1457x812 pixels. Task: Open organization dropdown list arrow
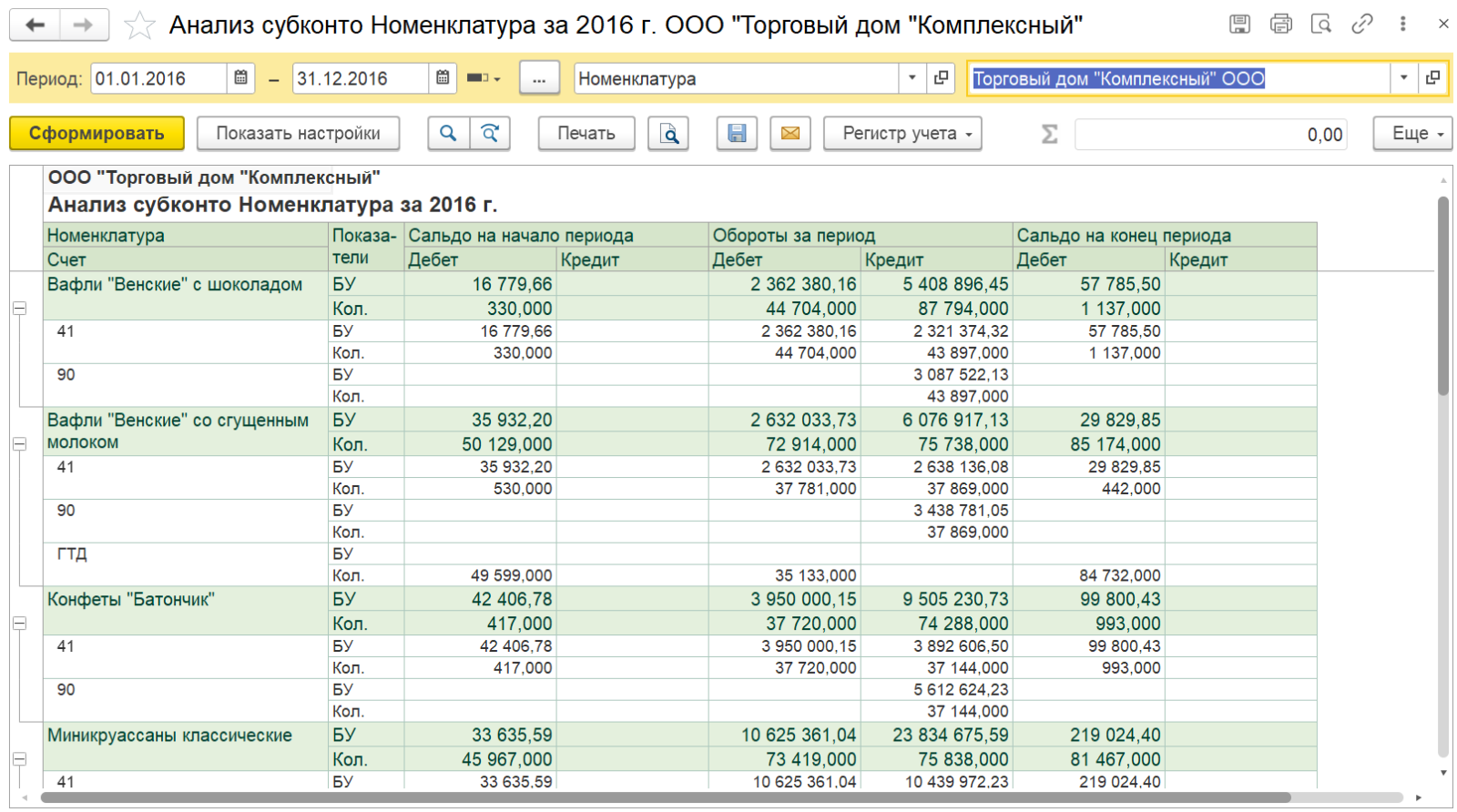coord(1403,78)
